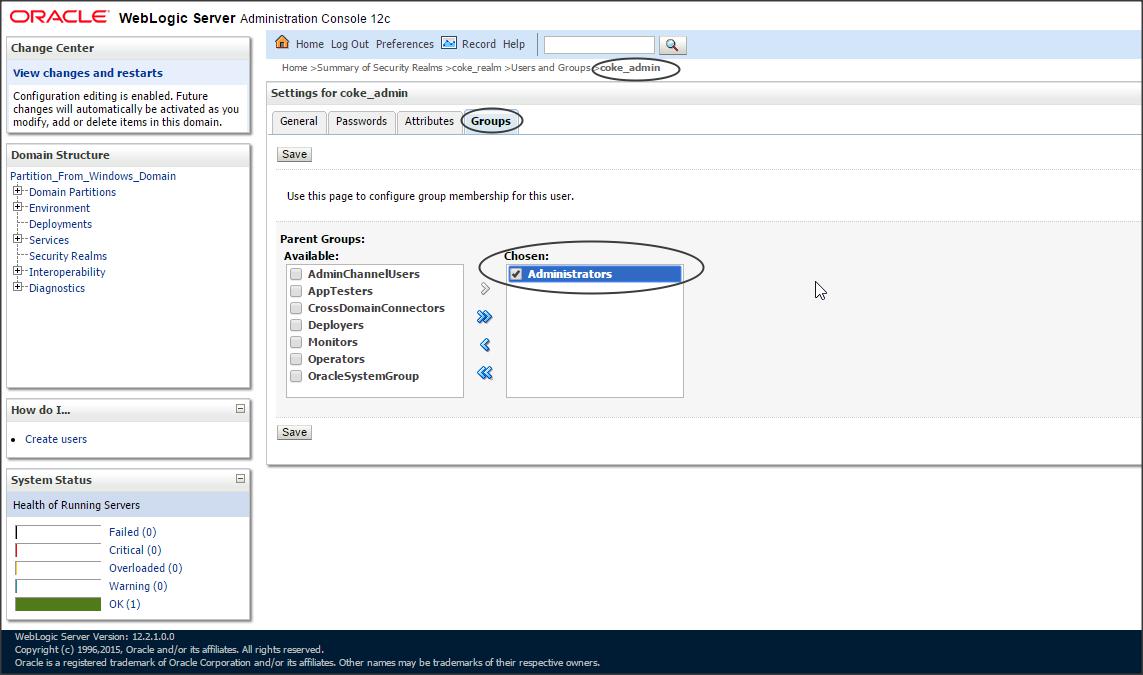Click the Record icon in toolbar
The height and width of the screenshot is (675, 1143).
(x=449, y=43)
